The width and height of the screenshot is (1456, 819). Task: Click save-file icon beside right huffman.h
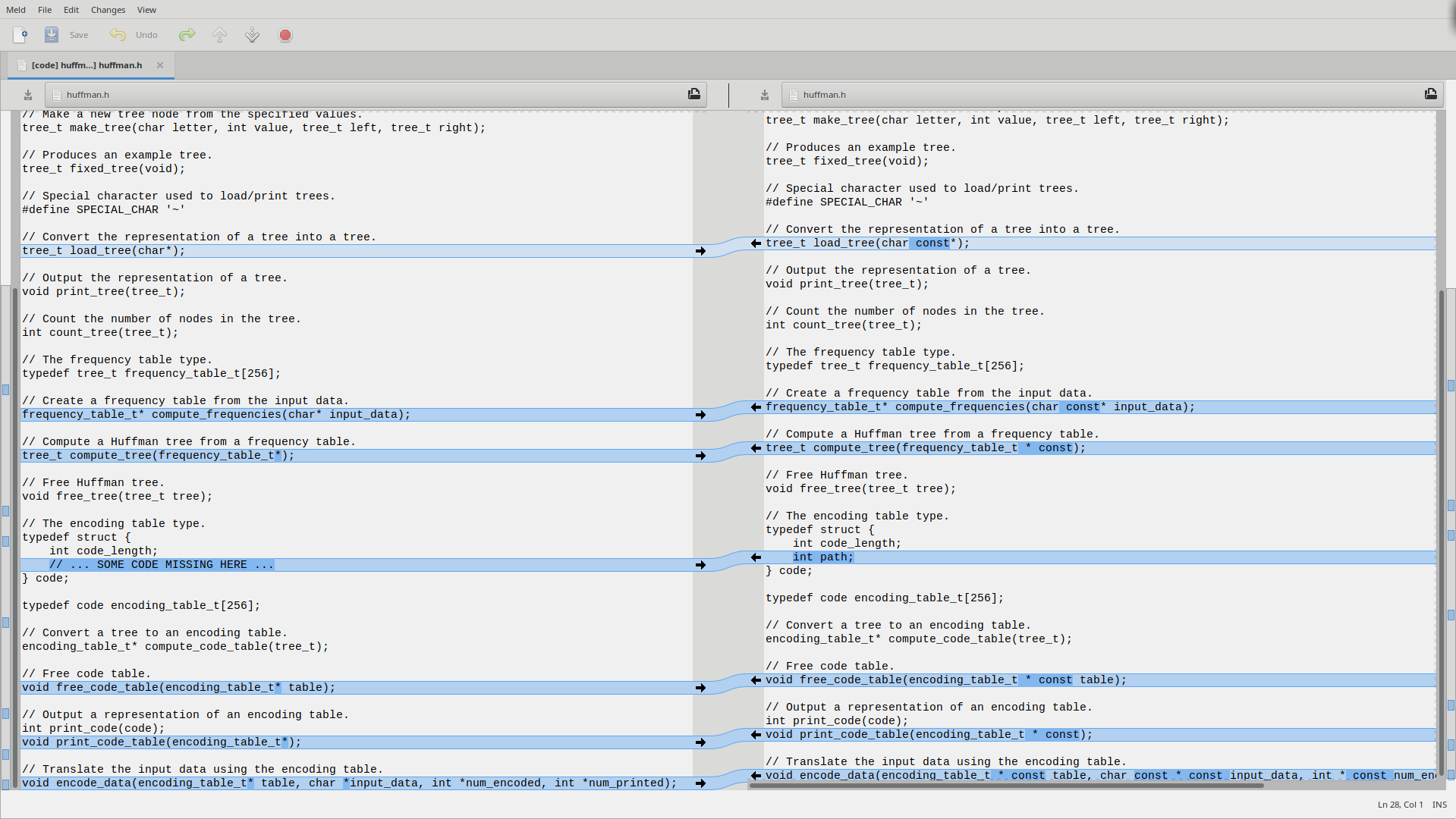(765, 95)
